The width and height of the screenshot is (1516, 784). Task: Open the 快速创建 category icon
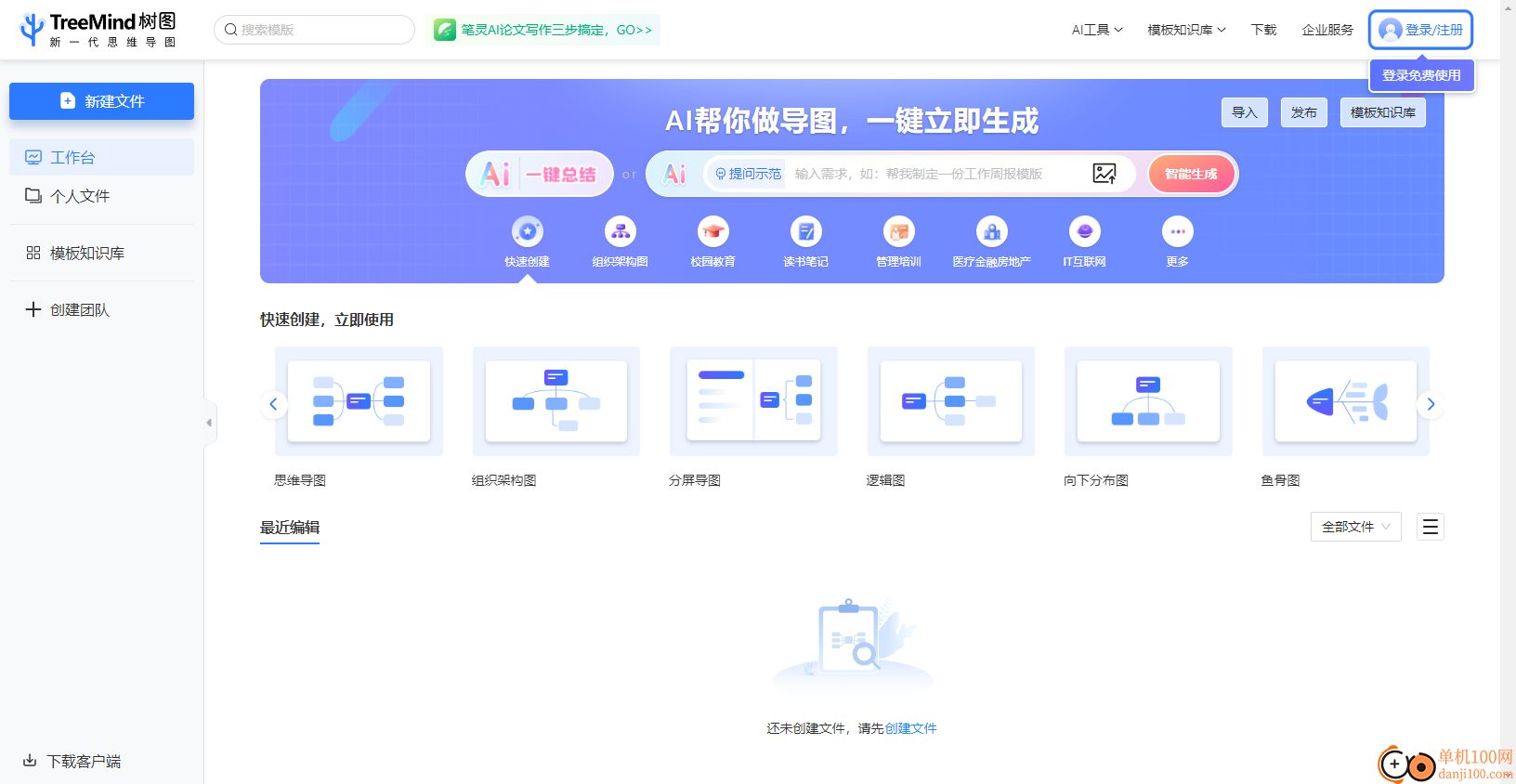[x=528, y=231]
